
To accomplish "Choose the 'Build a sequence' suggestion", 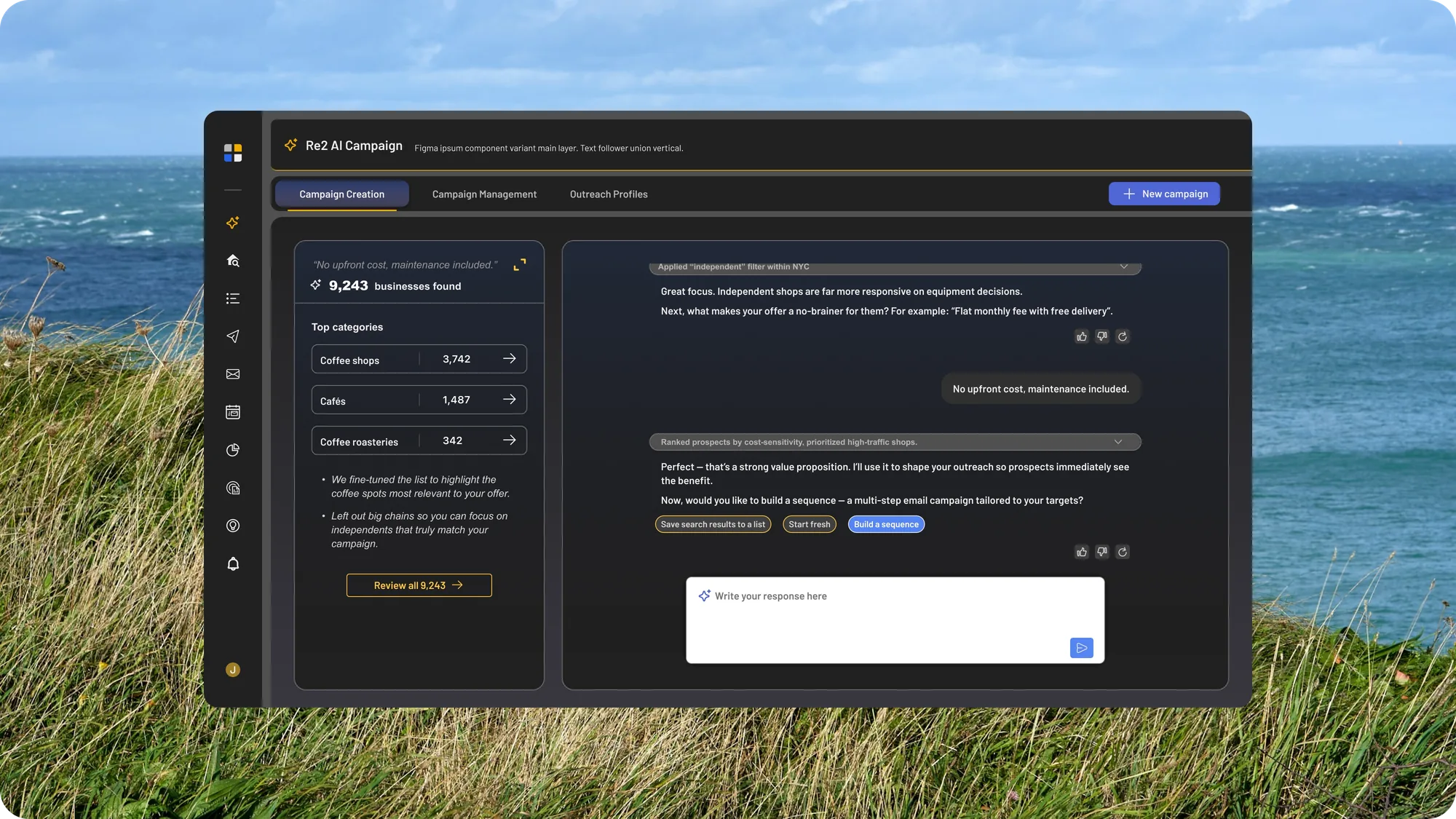I will coord(886,524).
